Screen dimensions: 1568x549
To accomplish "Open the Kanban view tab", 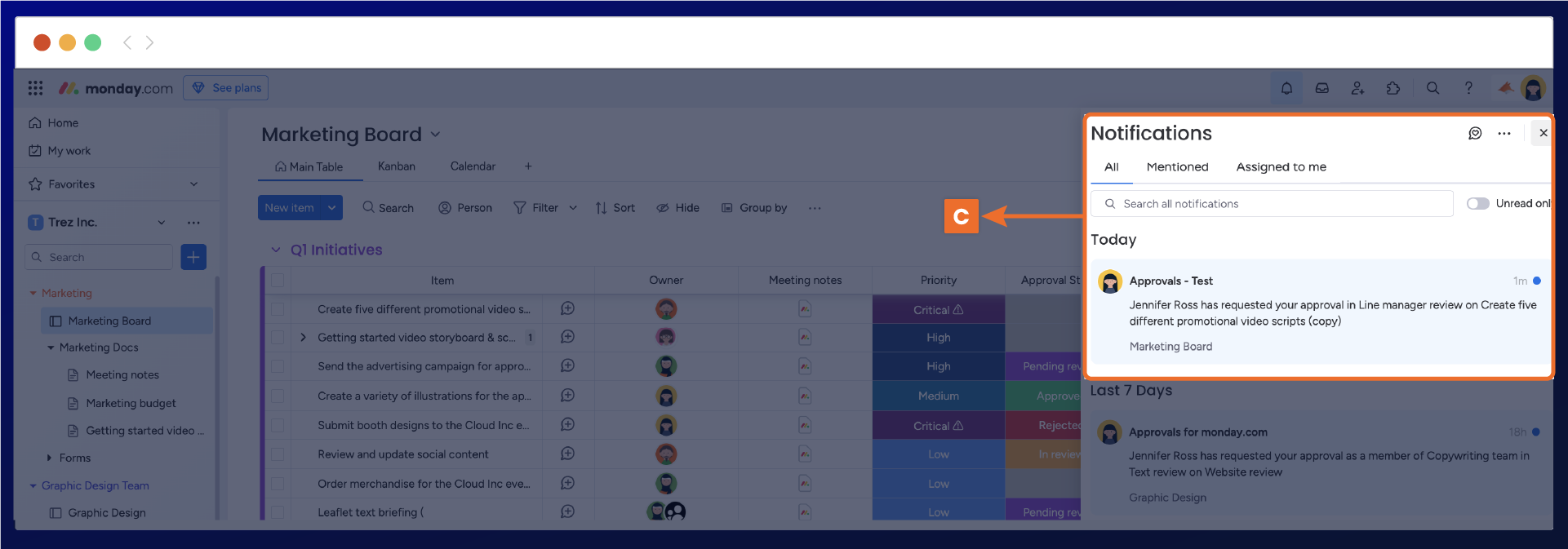I will pyautogui.click(x=397, y=166).
